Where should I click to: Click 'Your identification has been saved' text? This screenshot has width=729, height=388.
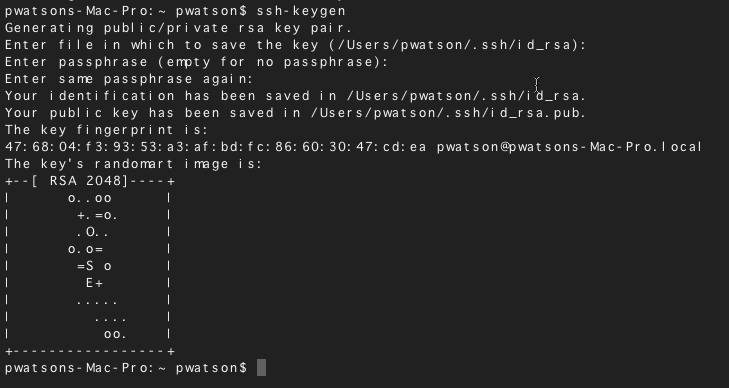157,96
